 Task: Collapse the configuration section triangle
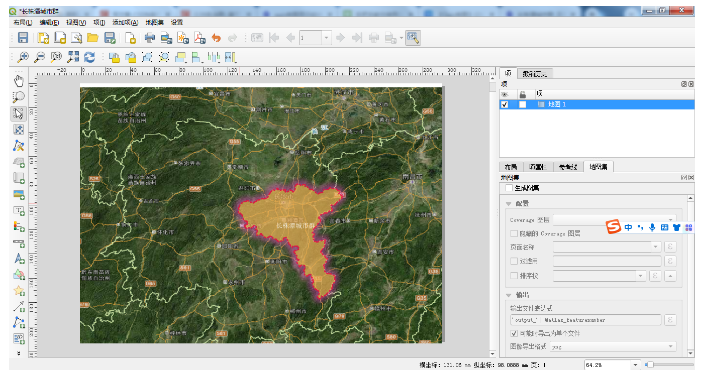coord(509,204)
